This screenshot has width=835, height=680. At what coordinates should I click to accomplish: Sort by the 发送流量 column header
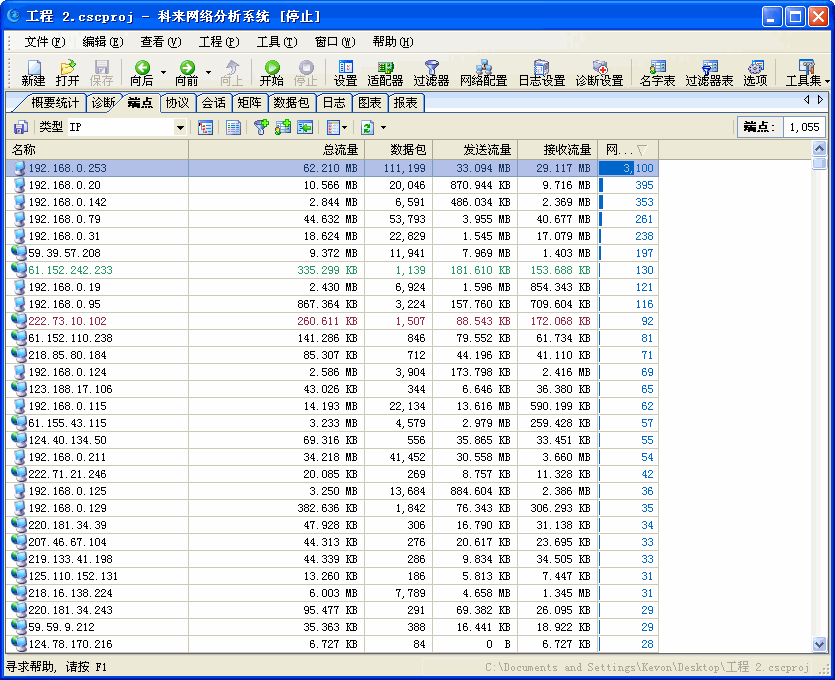[474, 150]
